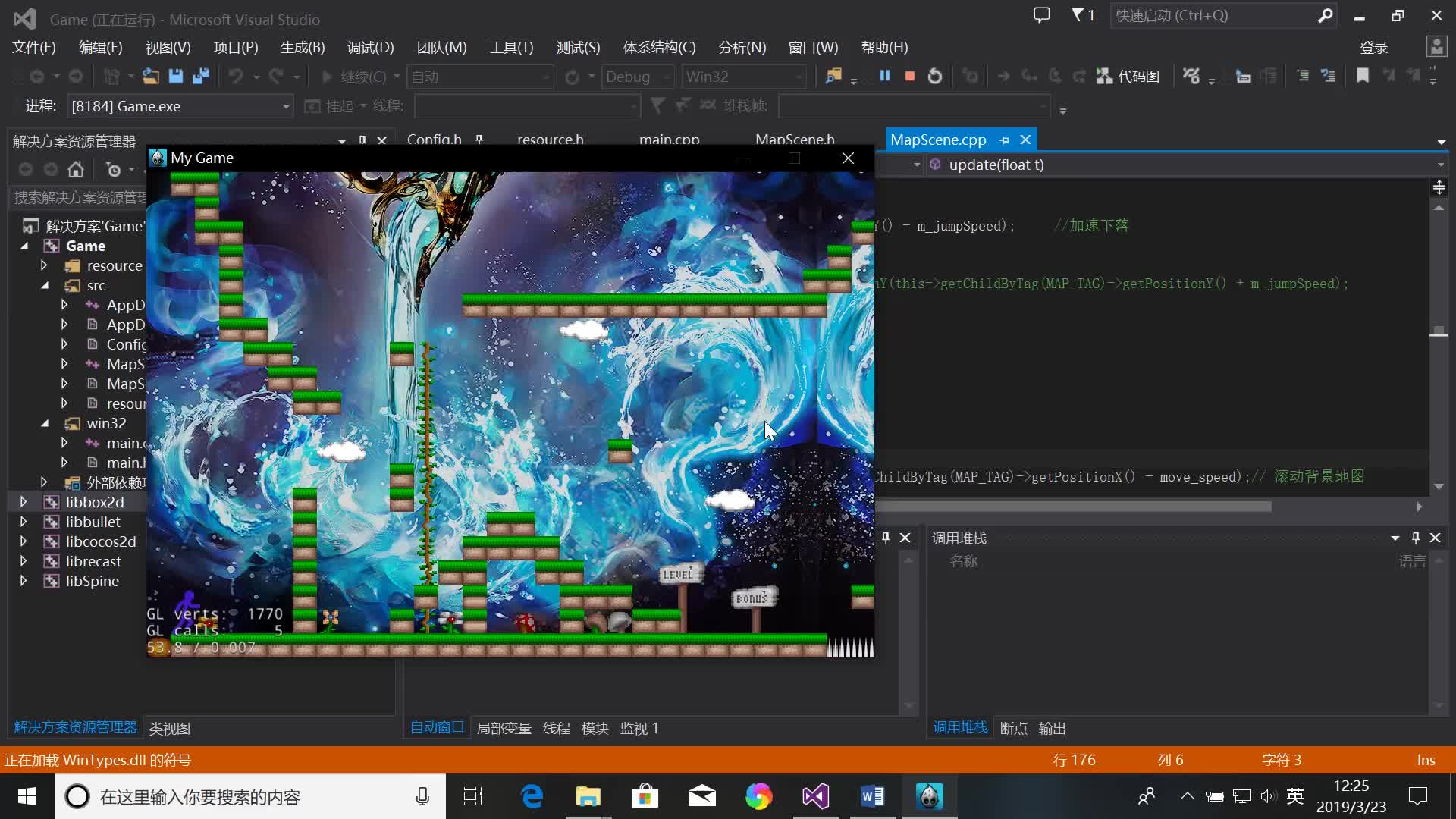Select the librecast project in Solution Explorer

coord(93,561)
